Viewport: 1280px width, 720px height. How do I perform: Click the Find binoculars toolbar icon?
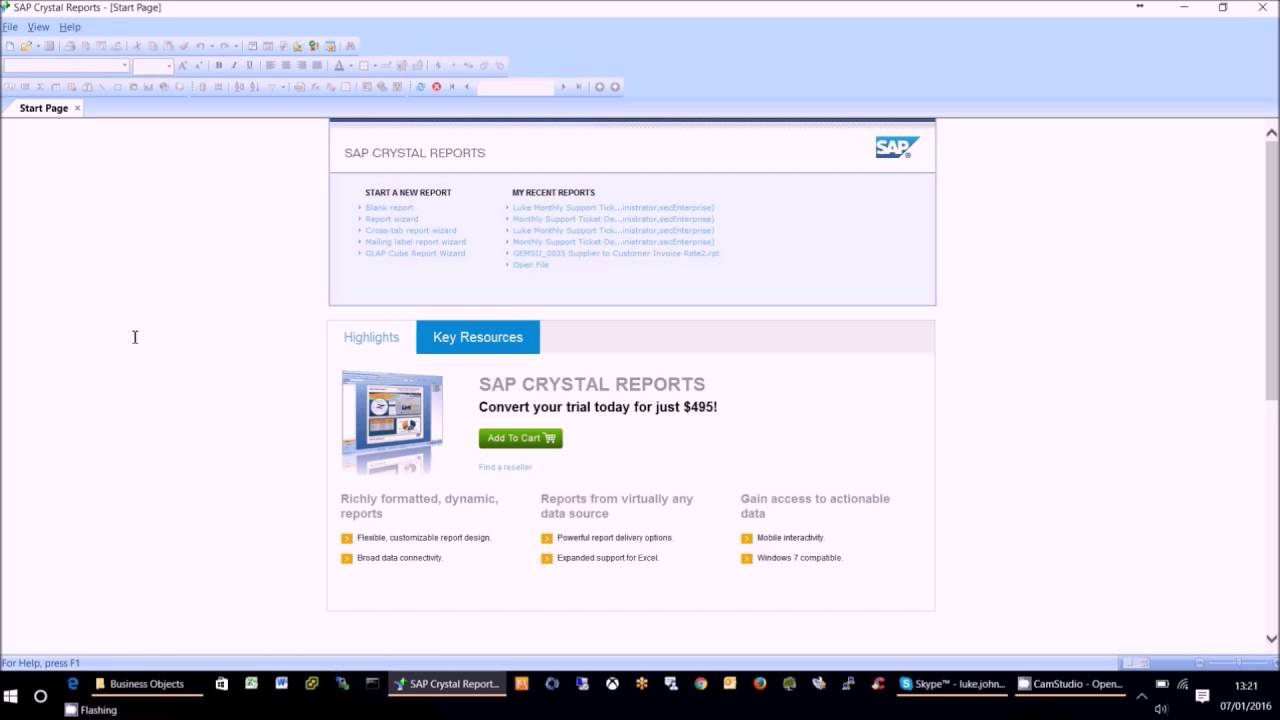[350, 46]
